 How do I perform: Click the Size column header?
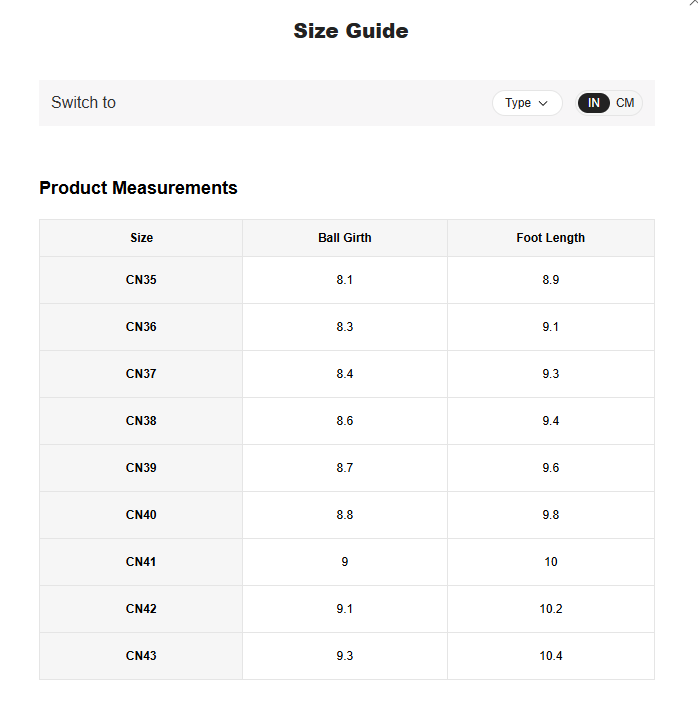coord(141,238)
